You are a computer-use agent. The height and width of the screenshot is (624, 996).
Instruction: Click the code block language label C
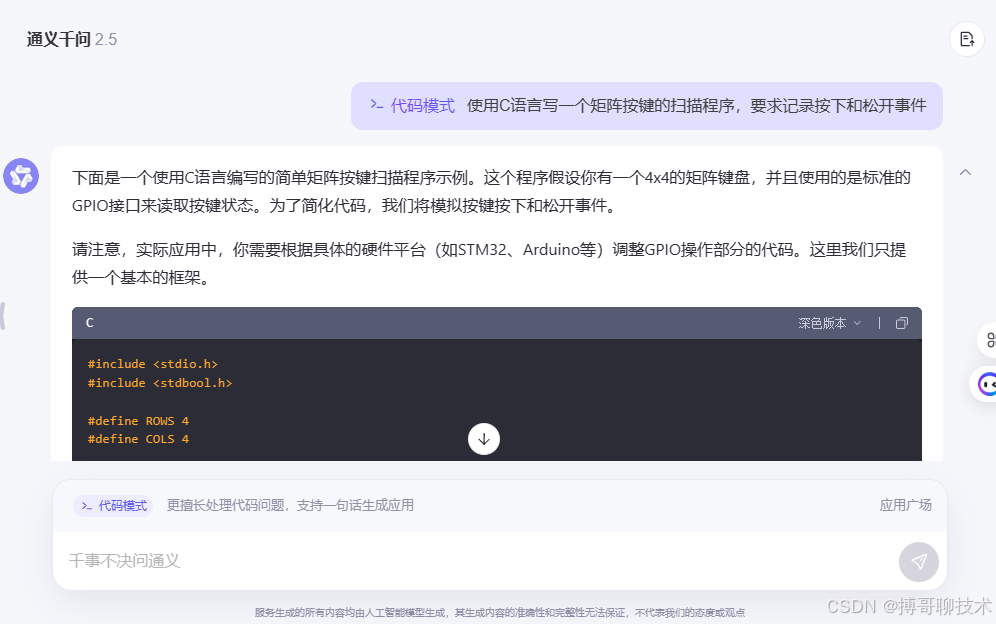(90, 323)
